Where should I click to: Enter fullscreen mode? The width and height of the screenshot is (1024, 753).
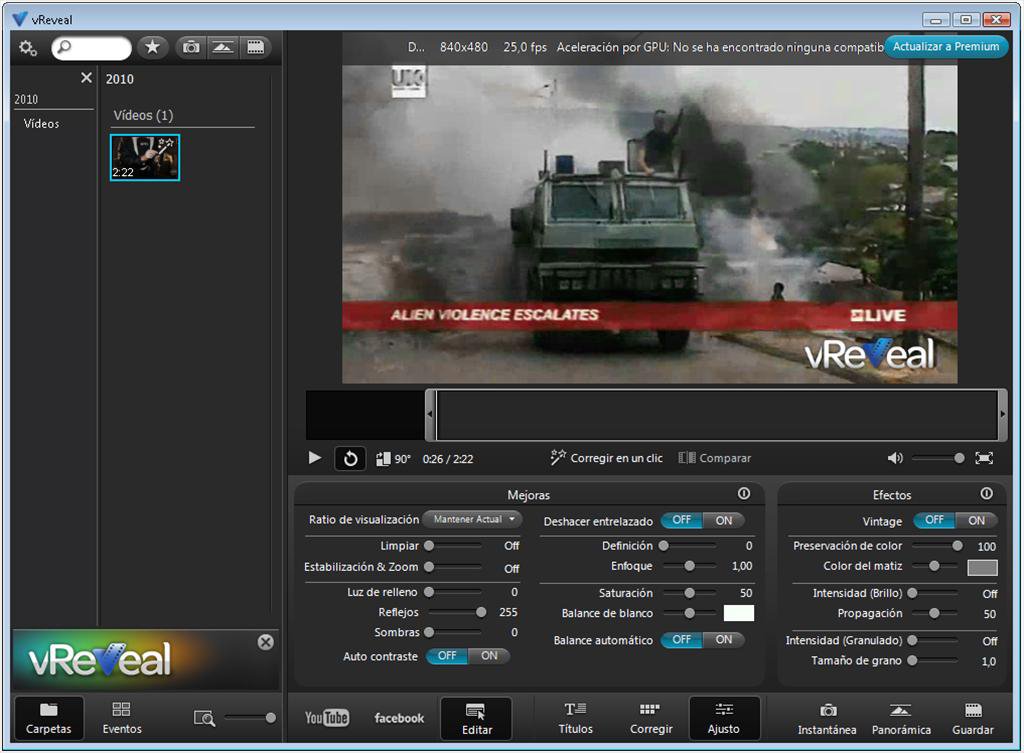tap(984, 458)
